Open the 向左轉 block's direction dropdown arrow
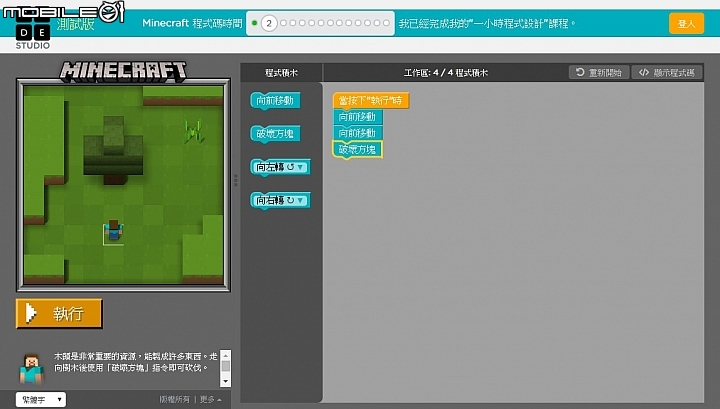Image resolution: width=720 pixels, height=409 pixels. 300,167
